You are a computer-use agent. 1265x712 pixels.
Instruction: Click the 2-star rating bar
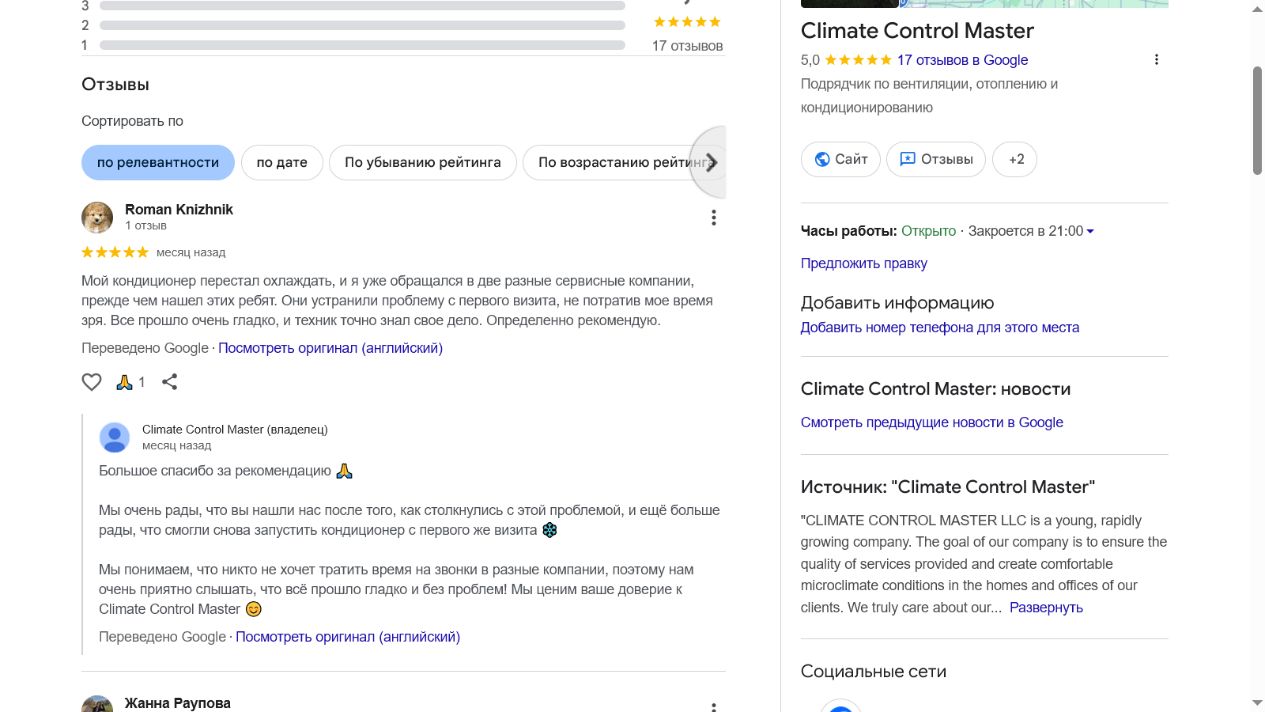point(362,25)
